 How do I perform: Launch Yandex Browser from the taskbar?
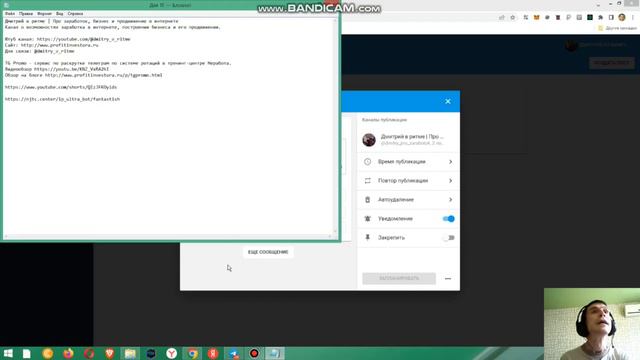pyautogui.click(x=172, y=353)
